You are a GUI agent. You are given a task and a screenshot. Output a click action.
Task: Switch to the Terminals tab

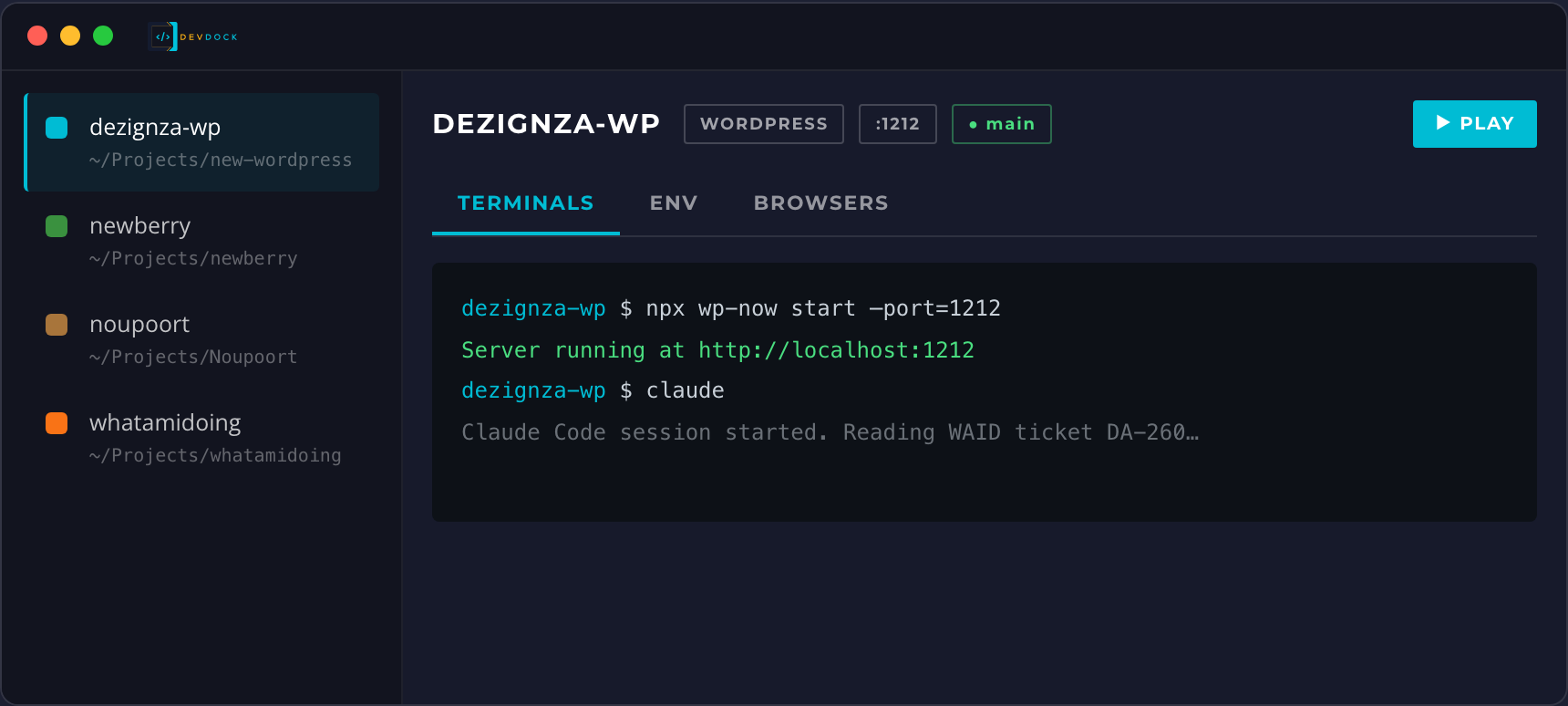[x=526, y=203]
